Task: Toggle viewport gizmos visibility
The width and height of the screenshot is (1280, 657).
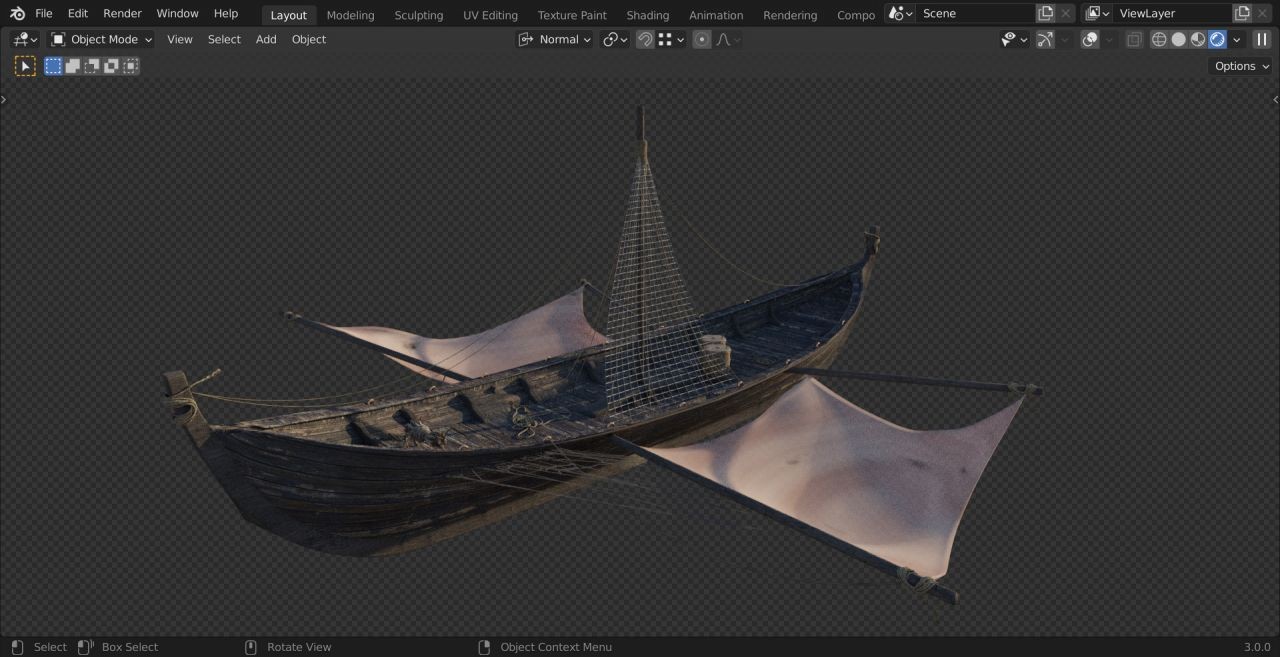Action: pyautogui.click(x=1044, y=39)
